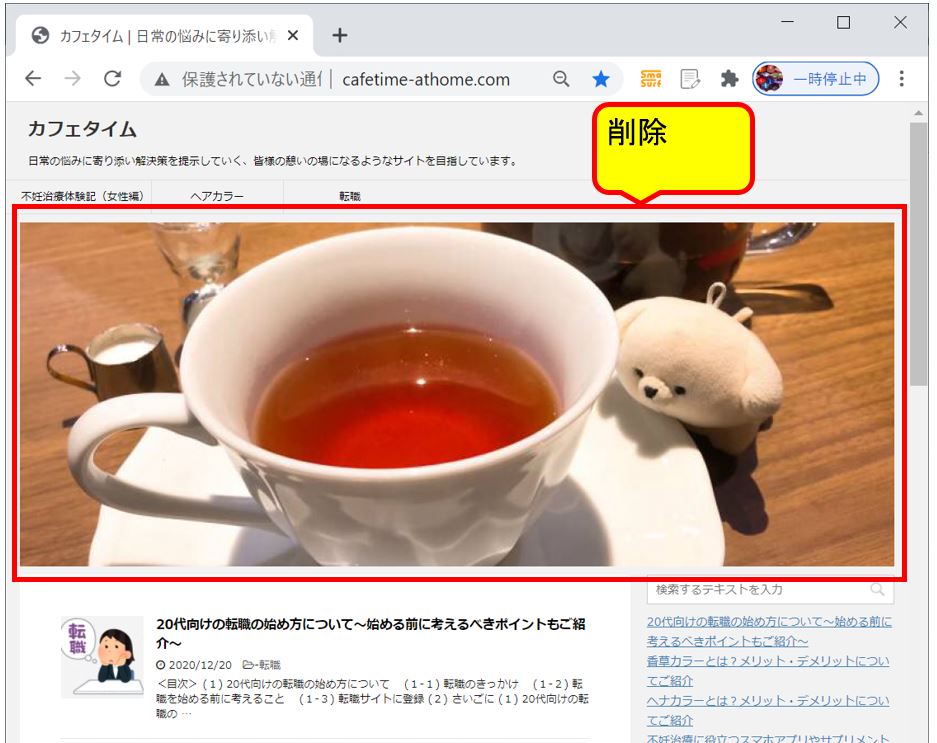Click the カフェタイム site title

tap(82, 129)
